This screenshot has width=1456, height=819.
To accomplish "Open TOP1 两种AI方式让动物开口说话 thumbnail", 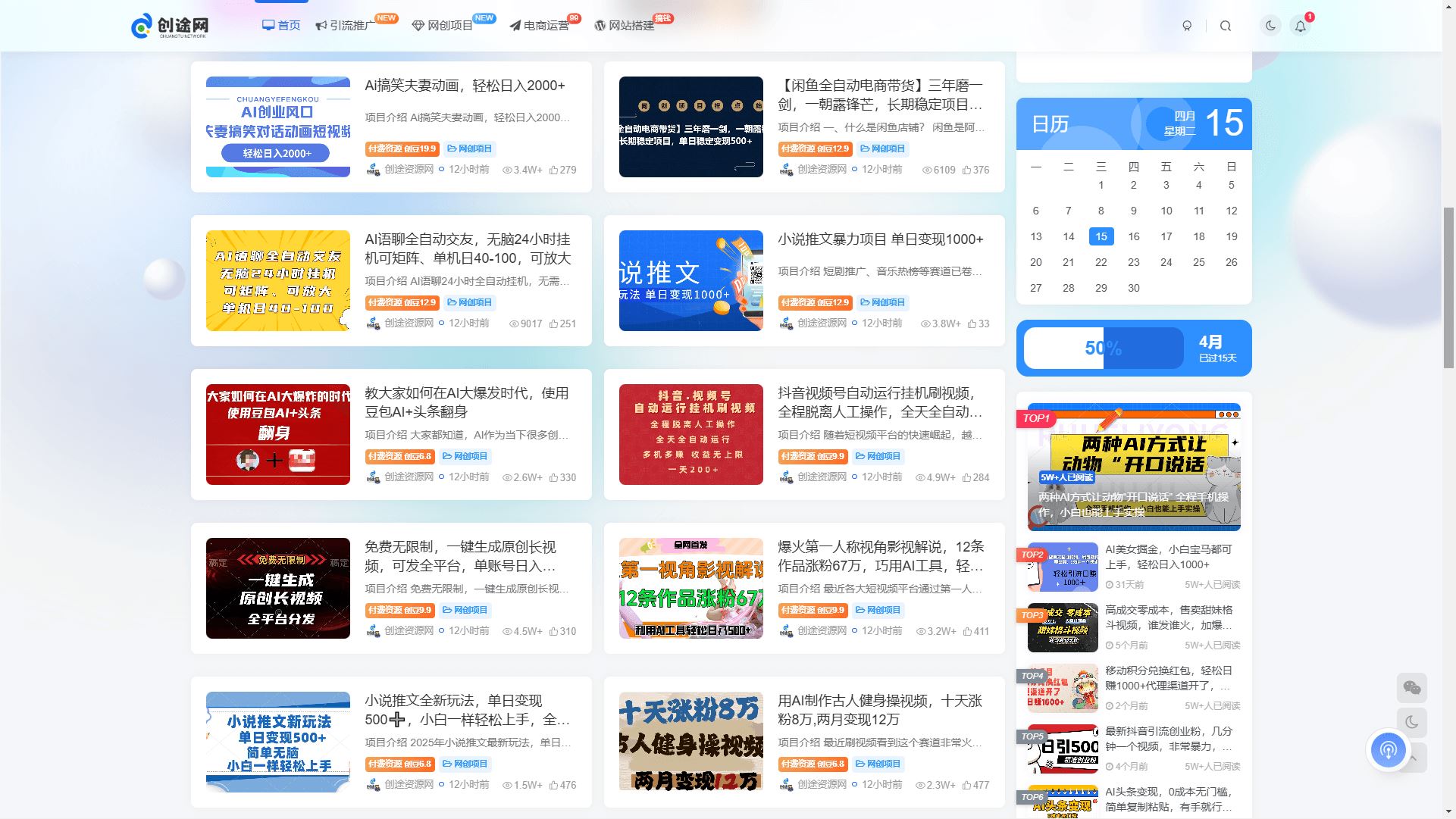I will pyautogui.click(x=1134, y=467).
